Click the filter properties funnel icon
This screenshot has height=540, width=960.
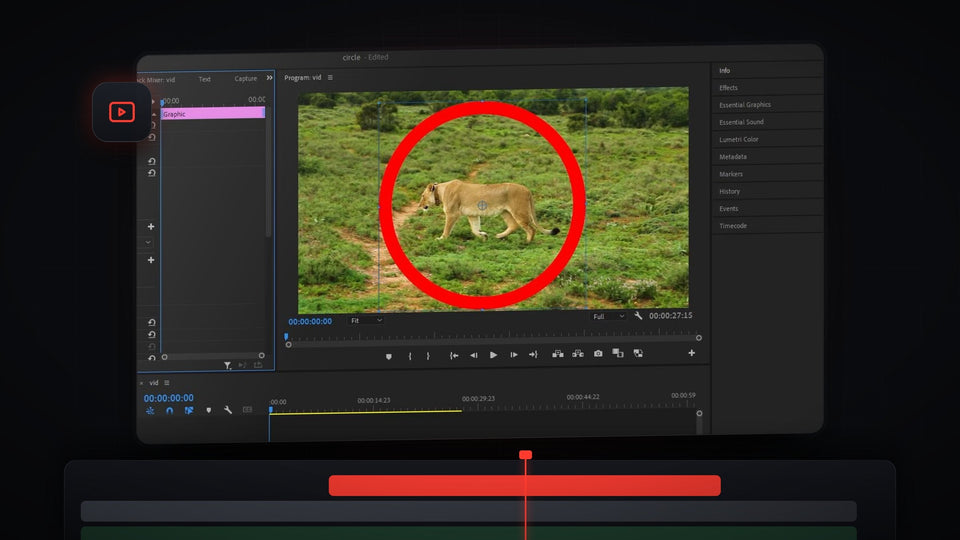pyautogui.click(x=227, y=366)
